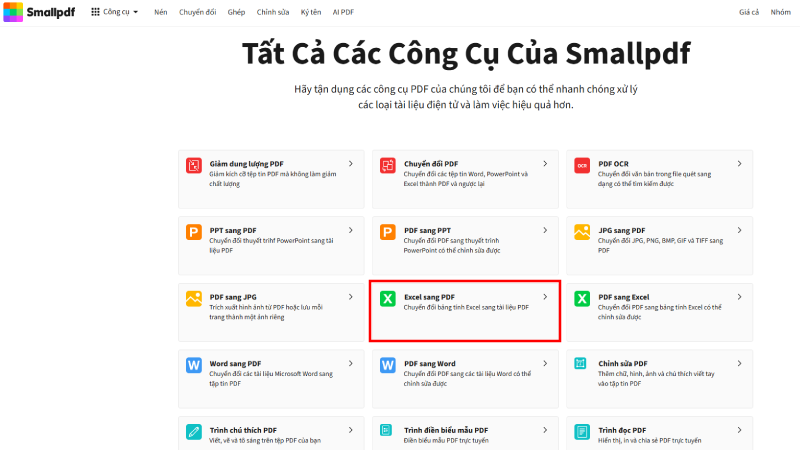
Task: Click chevron on Trình chú thích PDF card
Action: 351,430
